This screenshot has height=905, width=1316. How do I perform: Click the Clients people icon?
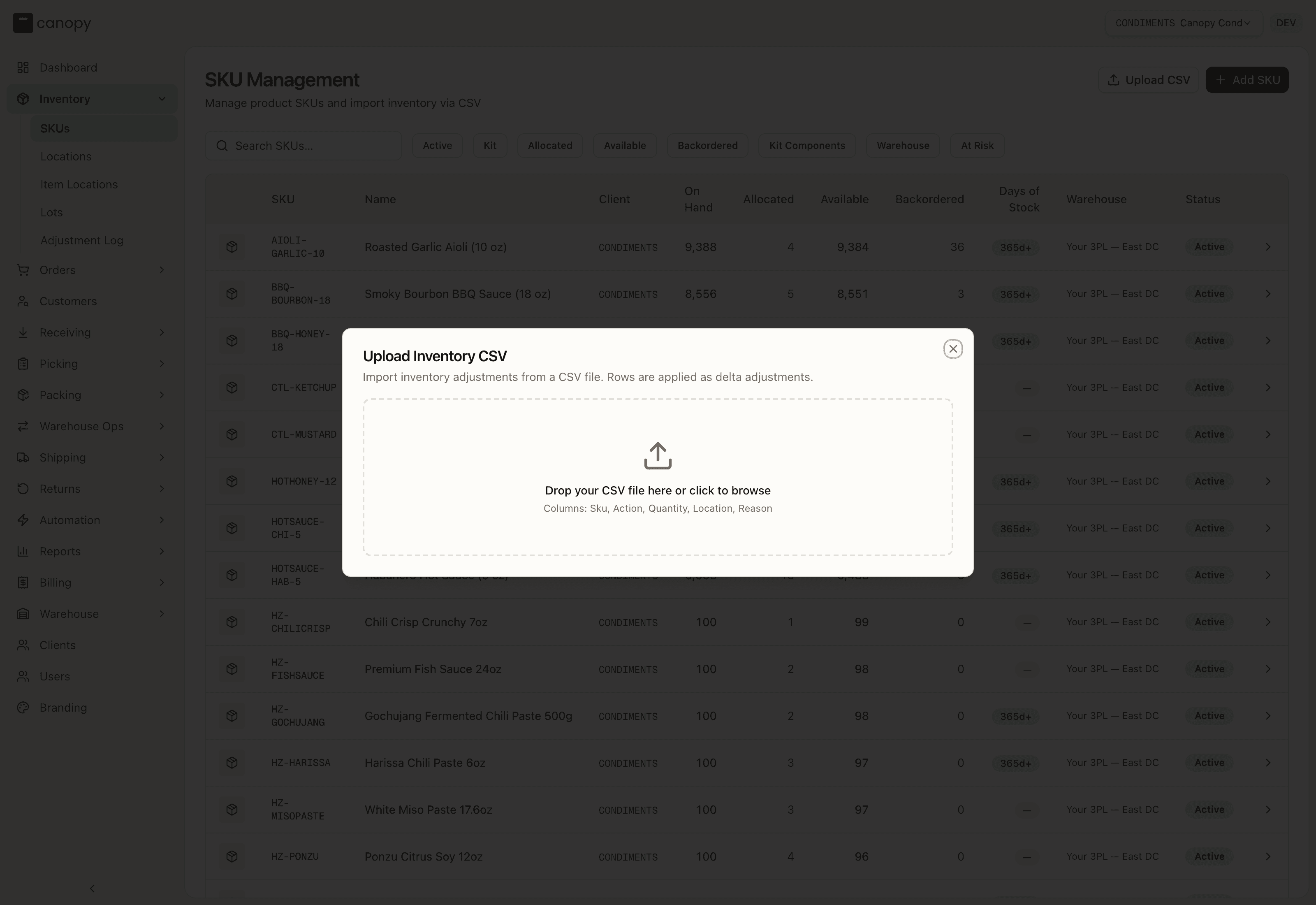23,645
